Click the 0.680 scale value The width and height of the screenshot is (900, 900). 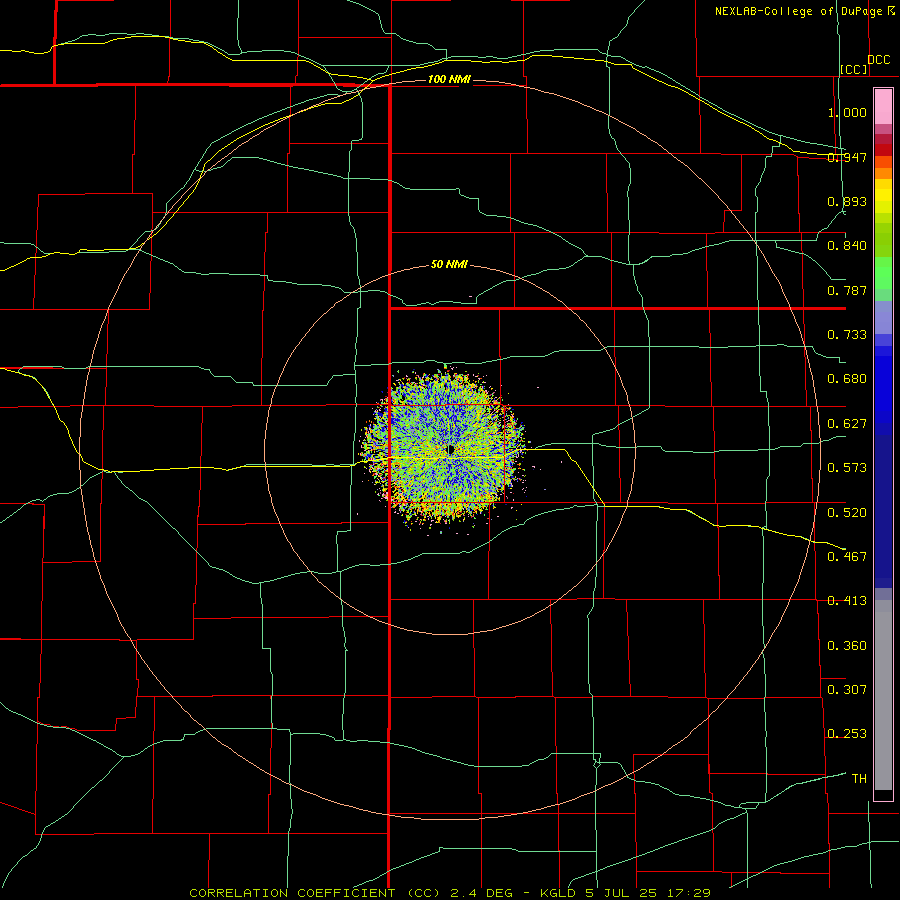tap(847, 379)
